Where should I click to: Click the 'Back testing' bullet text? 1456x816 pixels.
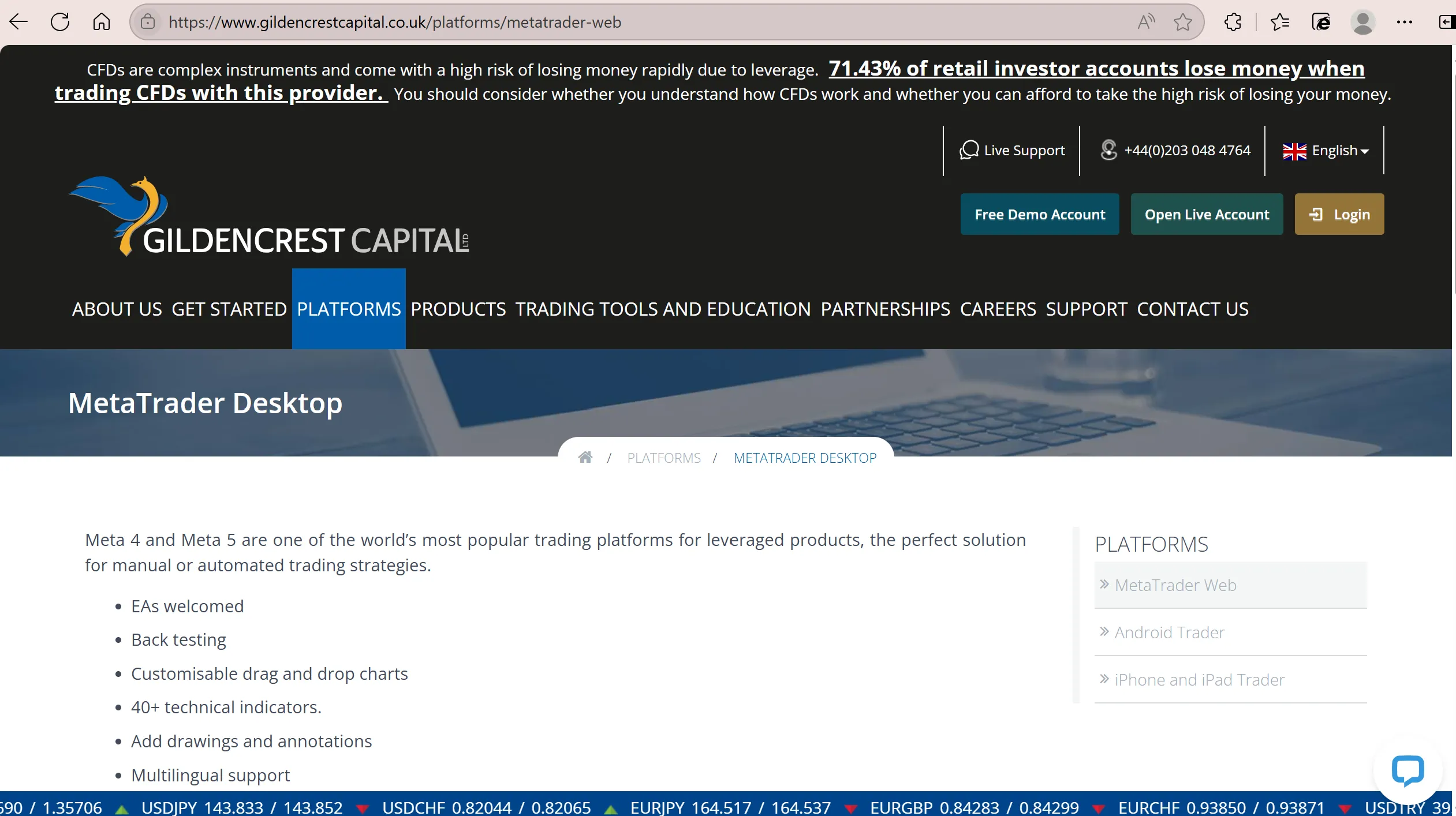(178, 639)
